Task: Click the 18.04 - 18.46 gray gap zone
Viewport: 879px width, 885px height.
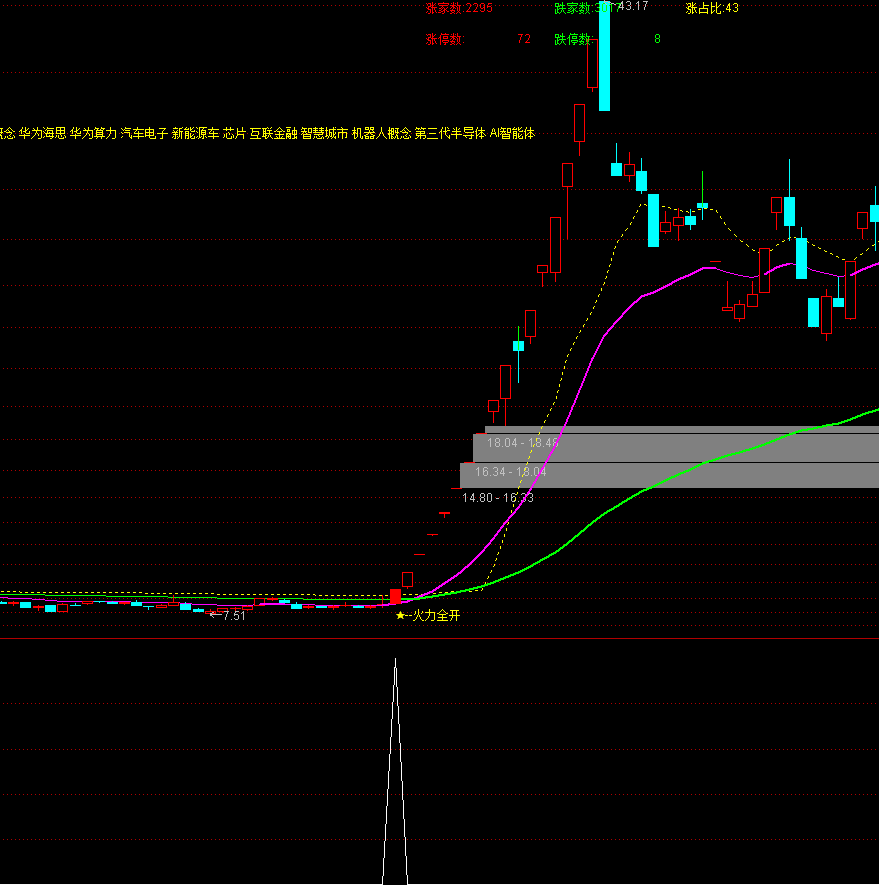Action: tap(675, 442)
